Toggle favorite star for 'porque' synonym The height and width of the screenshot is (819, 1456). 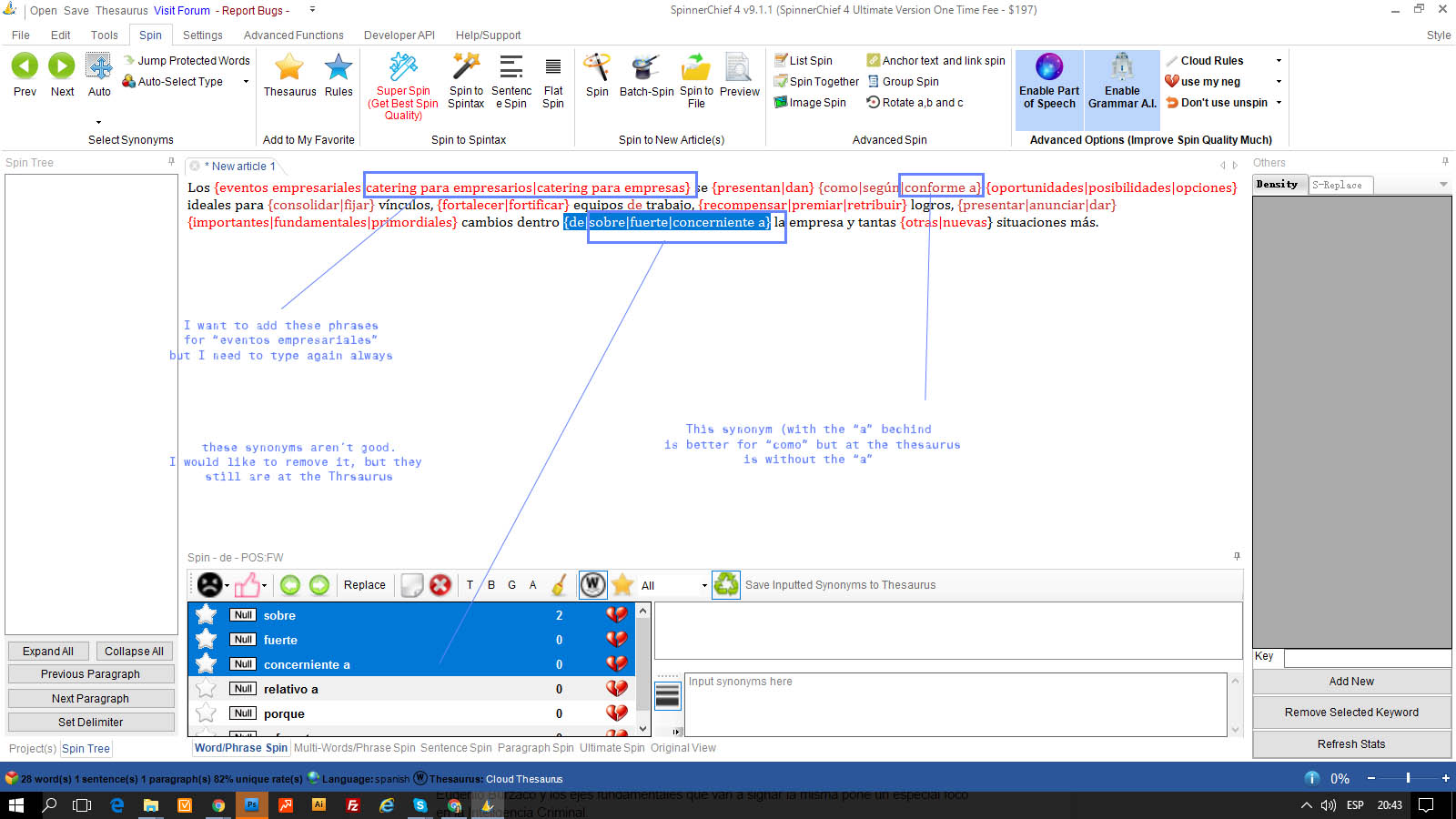207,713
